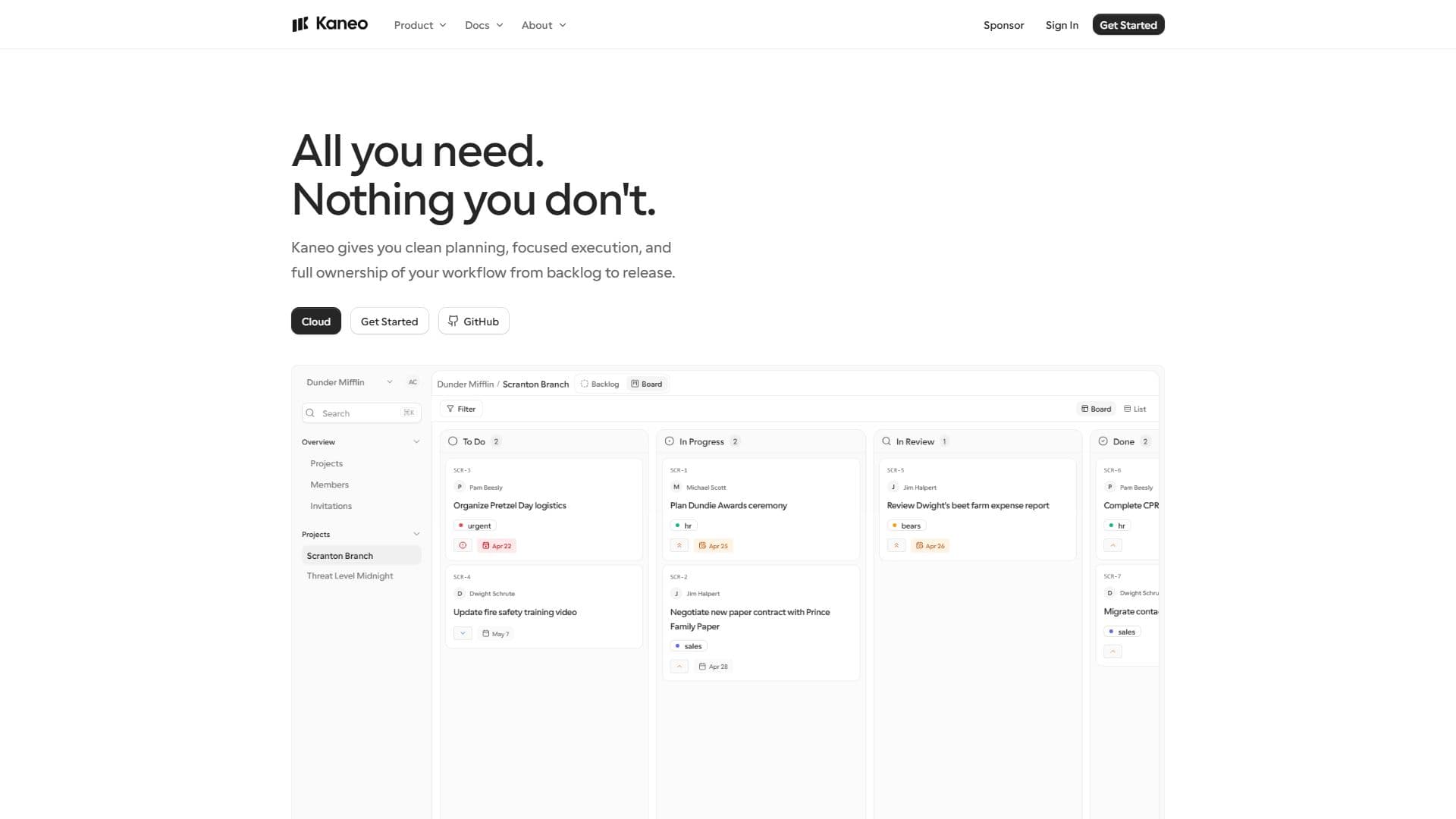Collapse the Overview section chevron
The width and height of the screenshot is (1456, 819).
pos(416,442)
